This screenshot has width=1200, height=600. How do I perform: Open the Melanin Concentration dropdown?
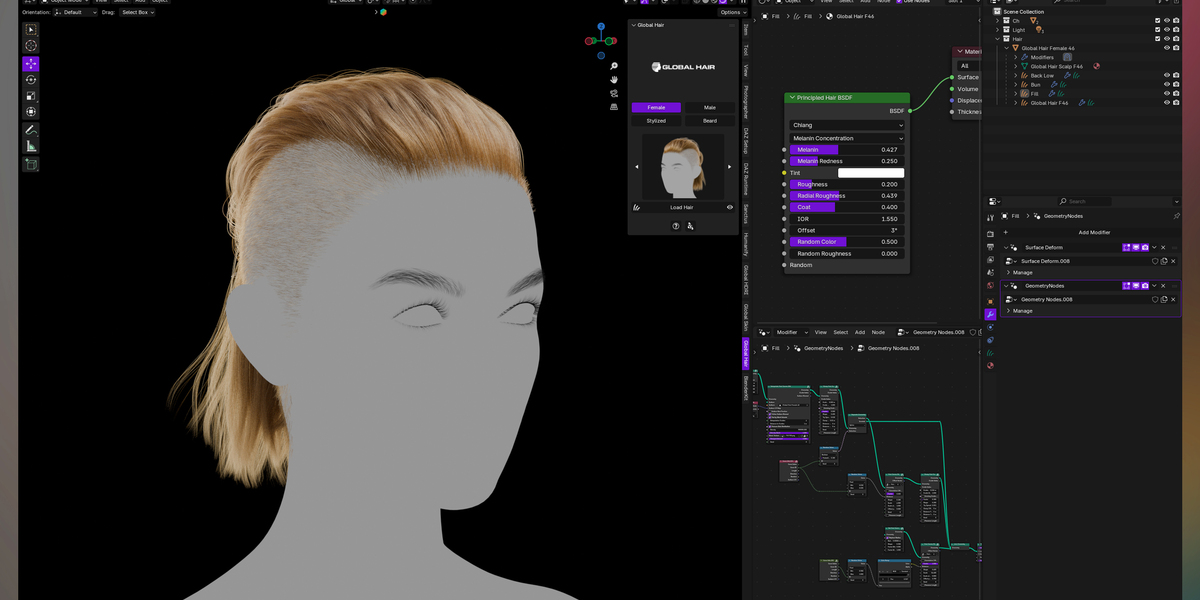(x=847, y=137)
